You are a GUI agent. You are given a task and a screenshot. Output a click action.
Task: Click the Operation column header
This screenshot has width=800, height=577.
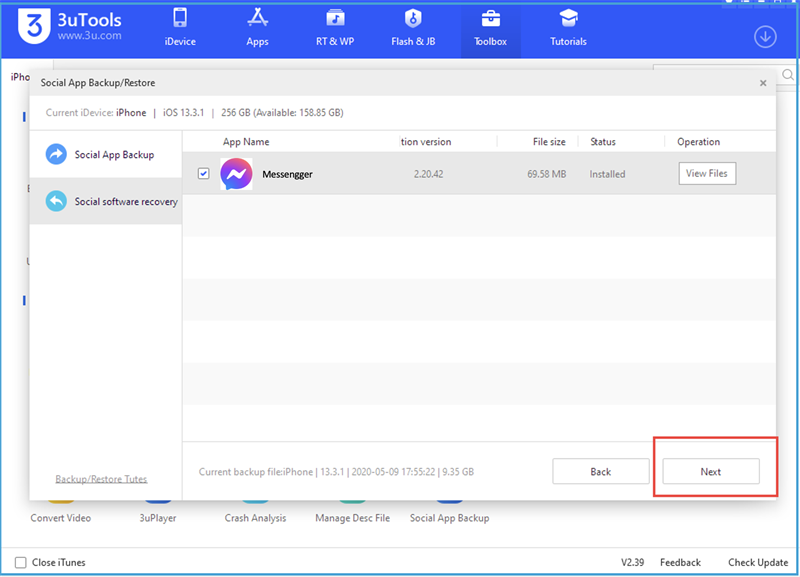[x=698, y=142]
